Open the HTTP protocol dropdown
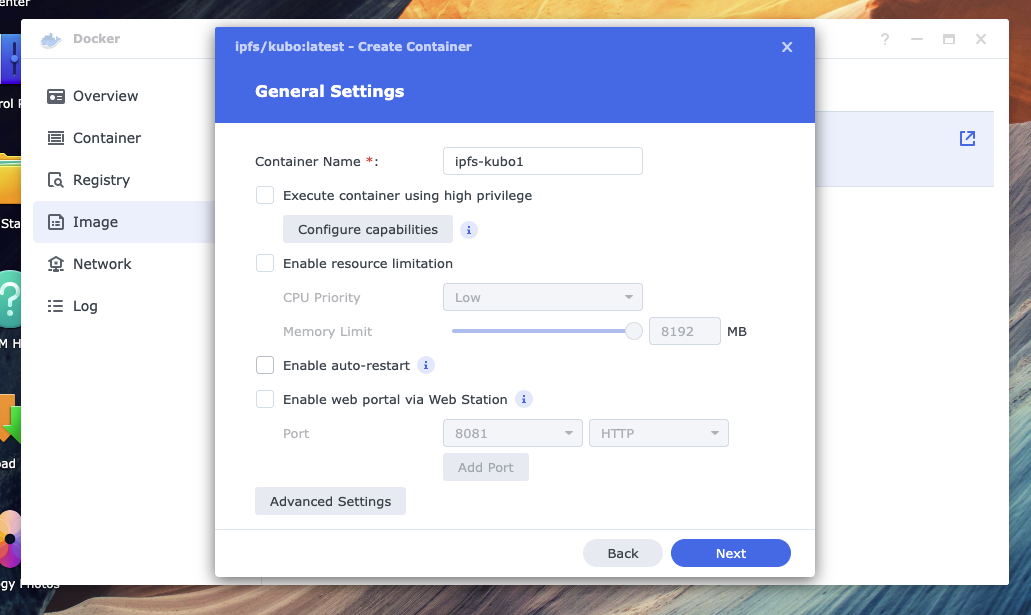This screenshot has width=1031, height=615. point(658,434)
